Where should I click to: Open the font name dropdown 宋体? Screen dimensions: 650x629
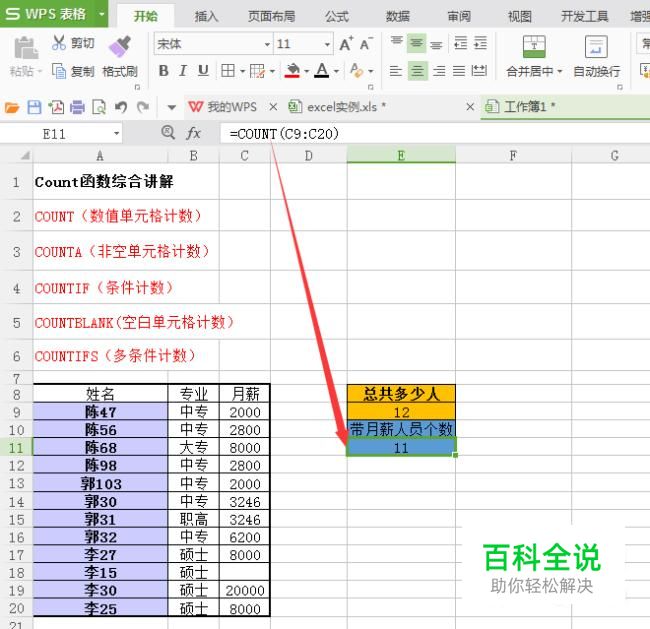tap(267, 44)
